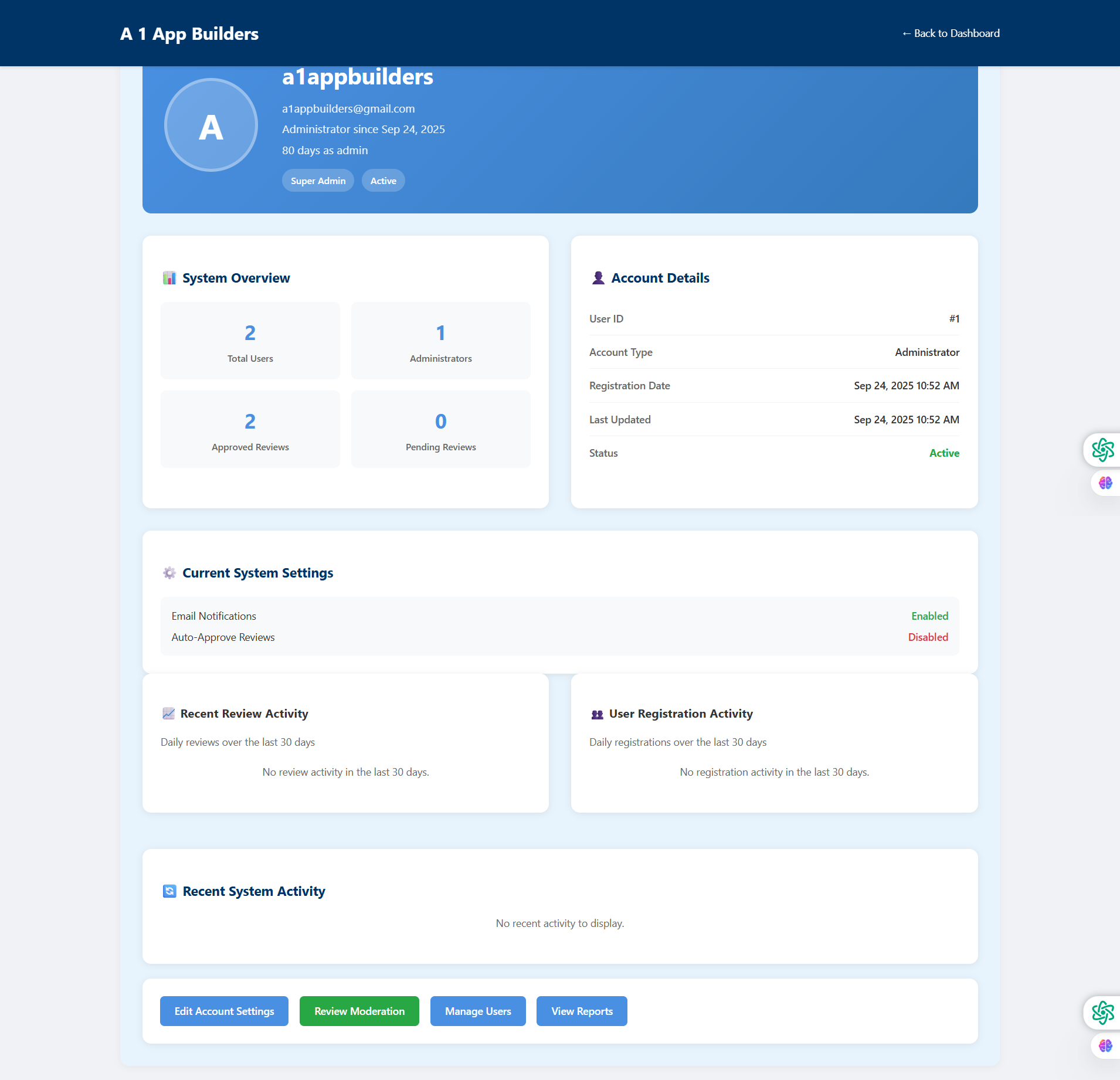The height and width of the screenshot is (1080, 1120).
Task: Click the Recent Review Activity chart icon
Action: pos(168,714)
